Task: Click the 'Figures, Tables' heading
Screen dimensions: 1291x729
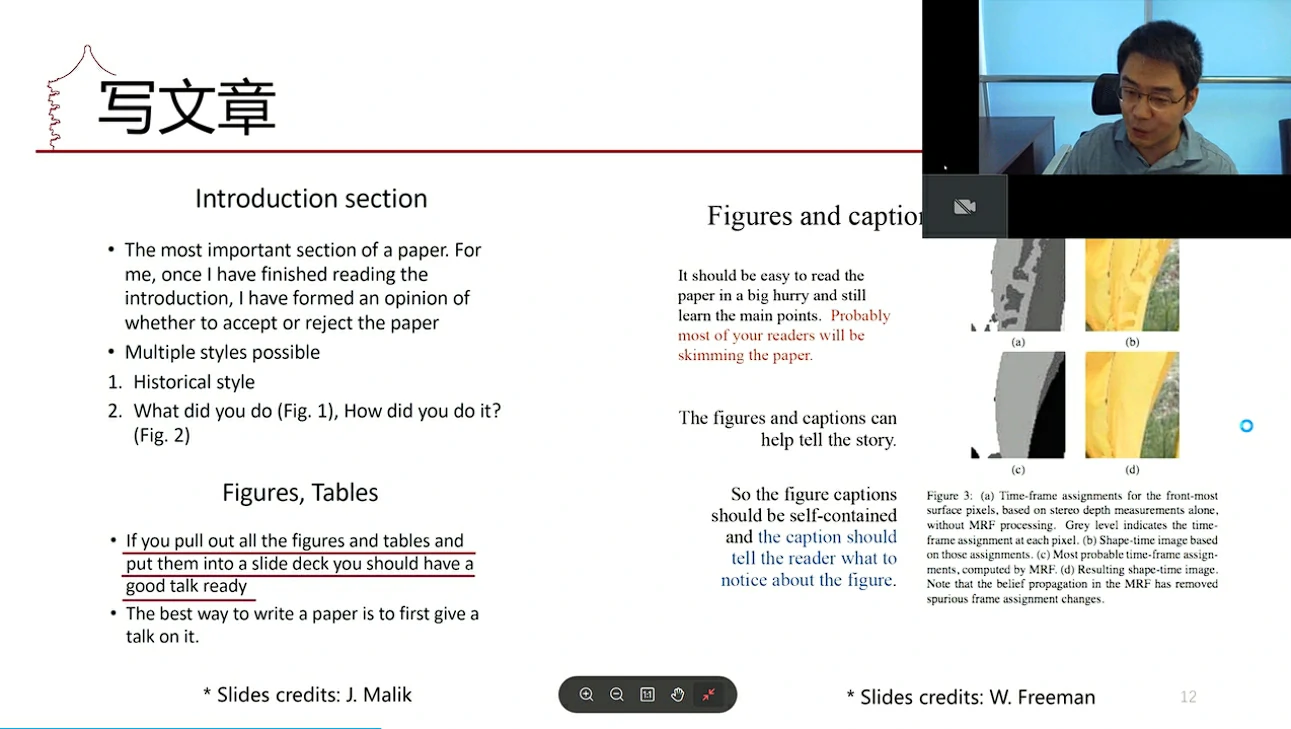Action: pos(300,493)
